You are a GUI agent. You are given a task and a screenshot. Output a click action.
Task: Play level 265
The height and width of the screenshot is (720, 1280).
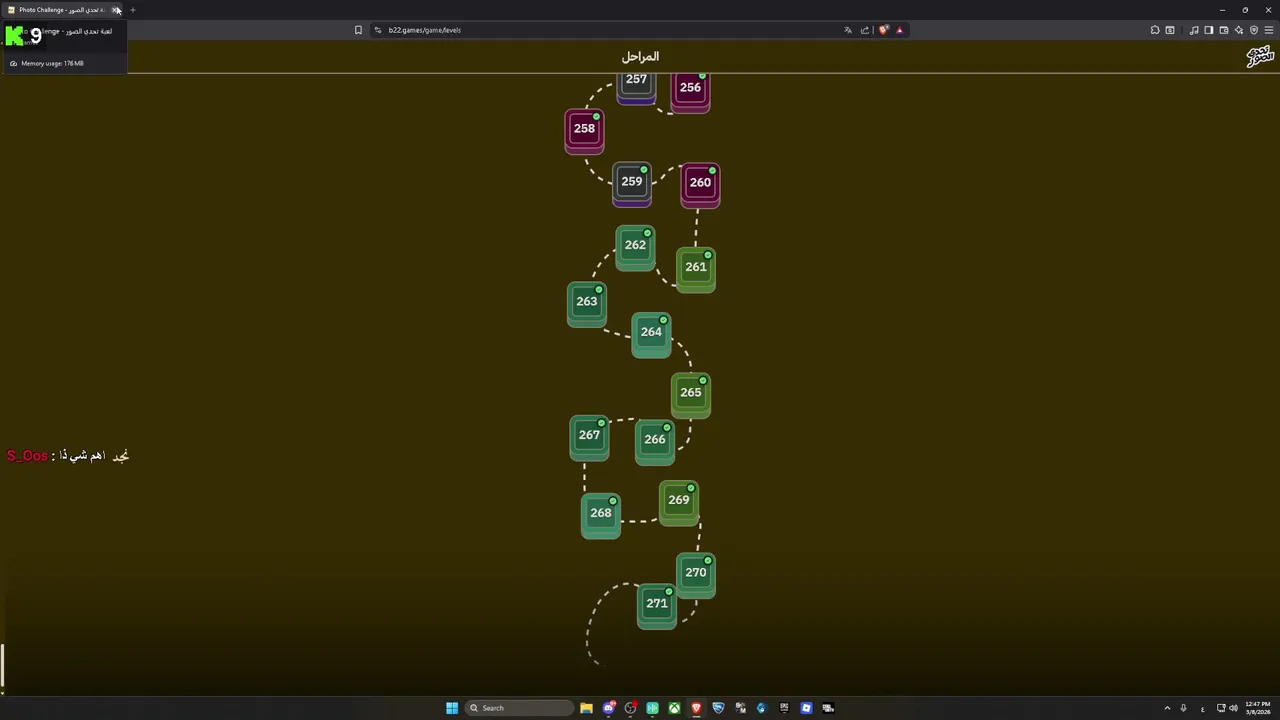pyautogui.click(x=691, y=394)
